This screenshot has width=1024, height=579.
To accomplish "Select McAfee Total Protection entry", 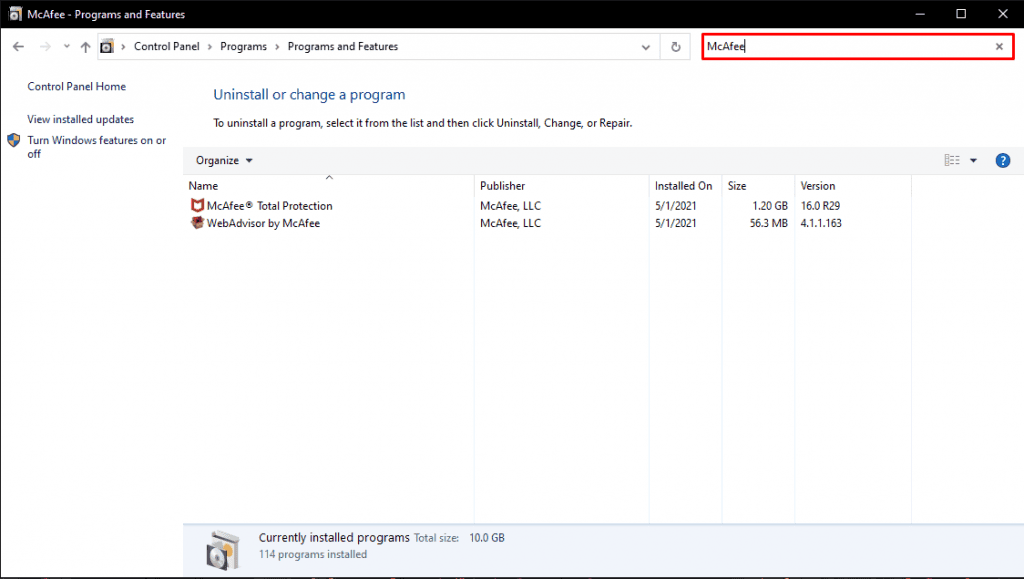I will pos(269,206).
